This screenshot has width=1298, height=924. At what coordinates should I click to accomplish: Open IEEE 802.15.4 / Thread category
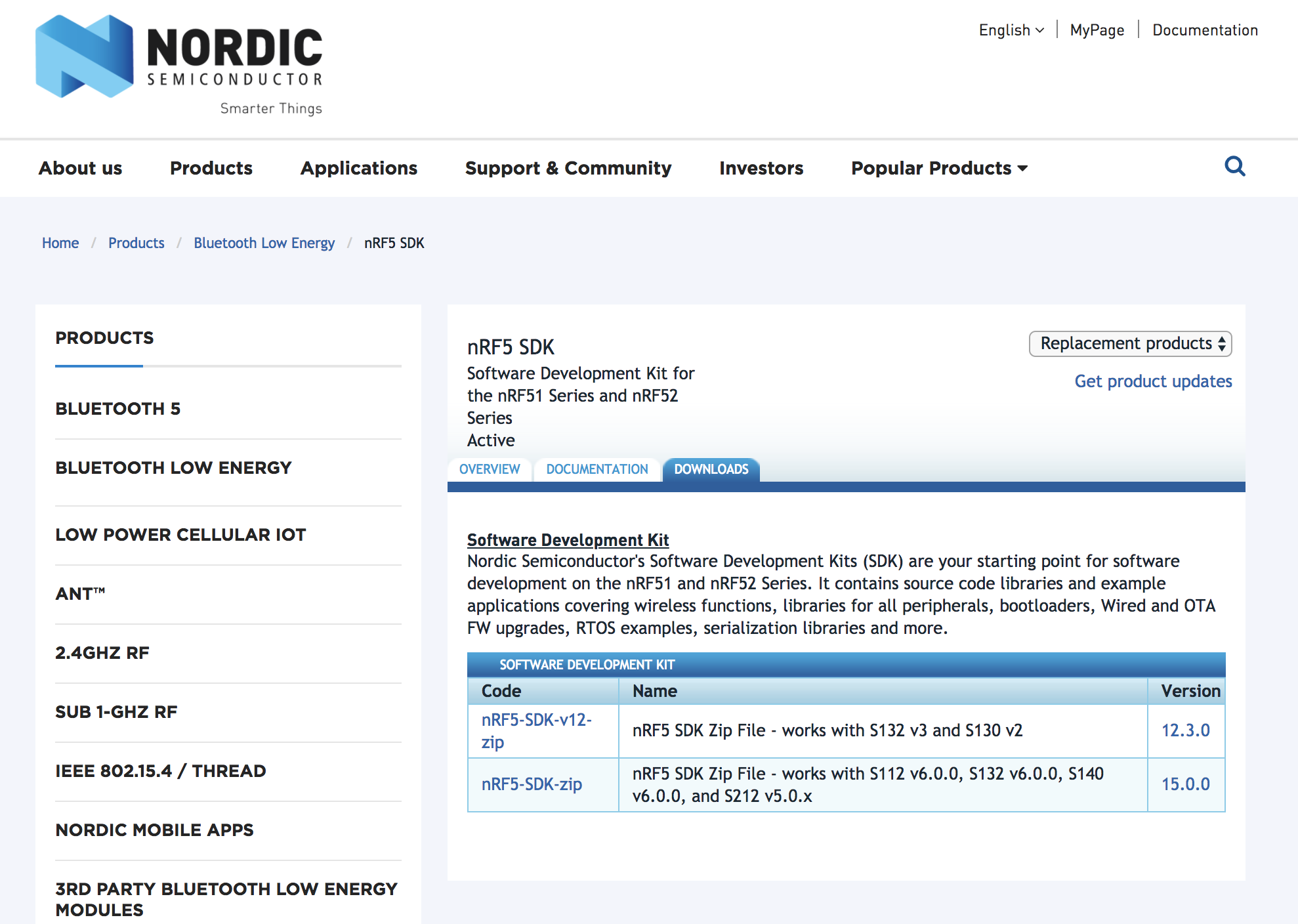(161, 771)
